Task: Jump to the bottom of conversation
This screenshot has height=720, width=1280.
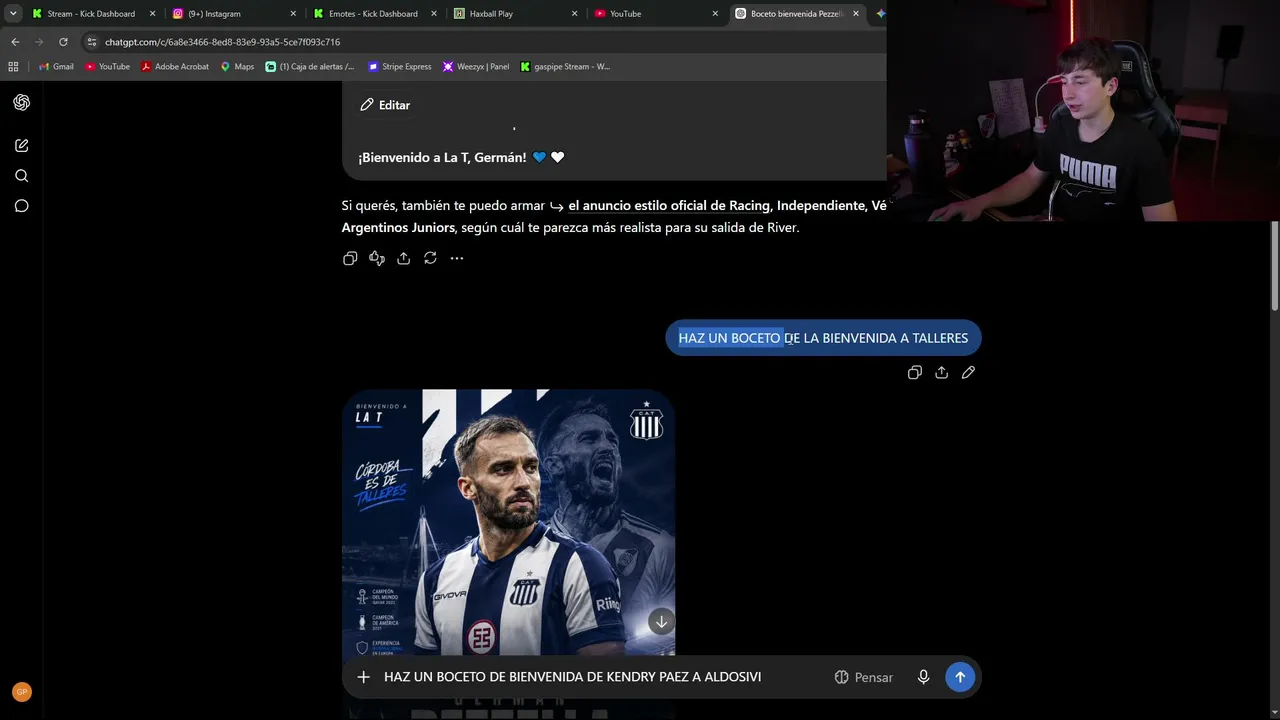Action: (x=661, y=621)
